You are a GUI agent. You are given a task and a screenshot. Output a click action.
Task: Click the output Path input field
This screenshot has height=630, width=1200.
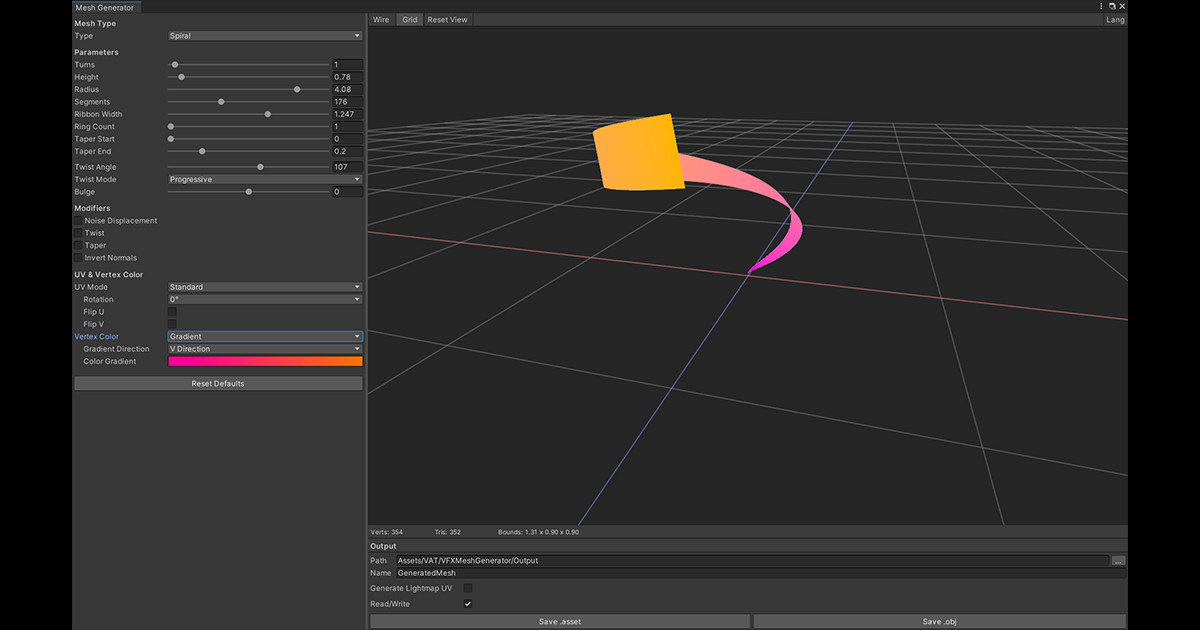(x=752, y=561)
